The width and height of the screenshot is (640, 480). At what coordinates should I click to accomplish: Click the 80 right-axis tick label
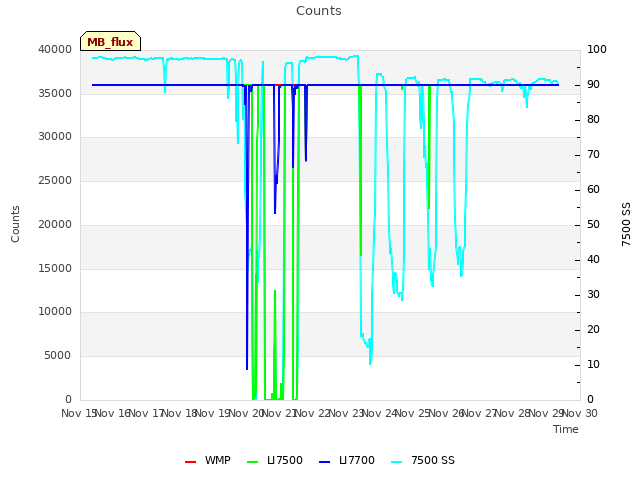pos(593,120)
